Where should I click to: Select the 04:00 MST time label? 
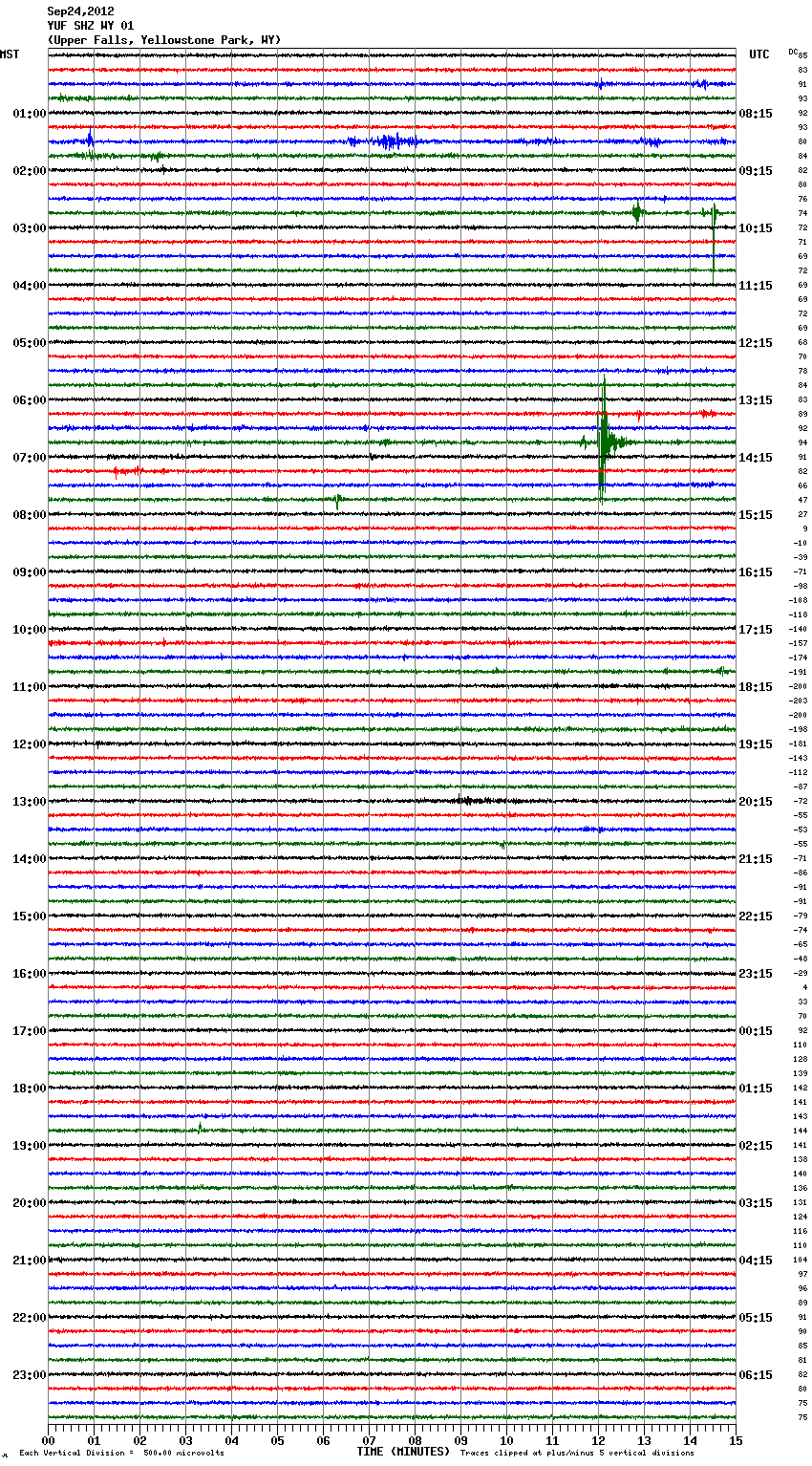(30, 286)
